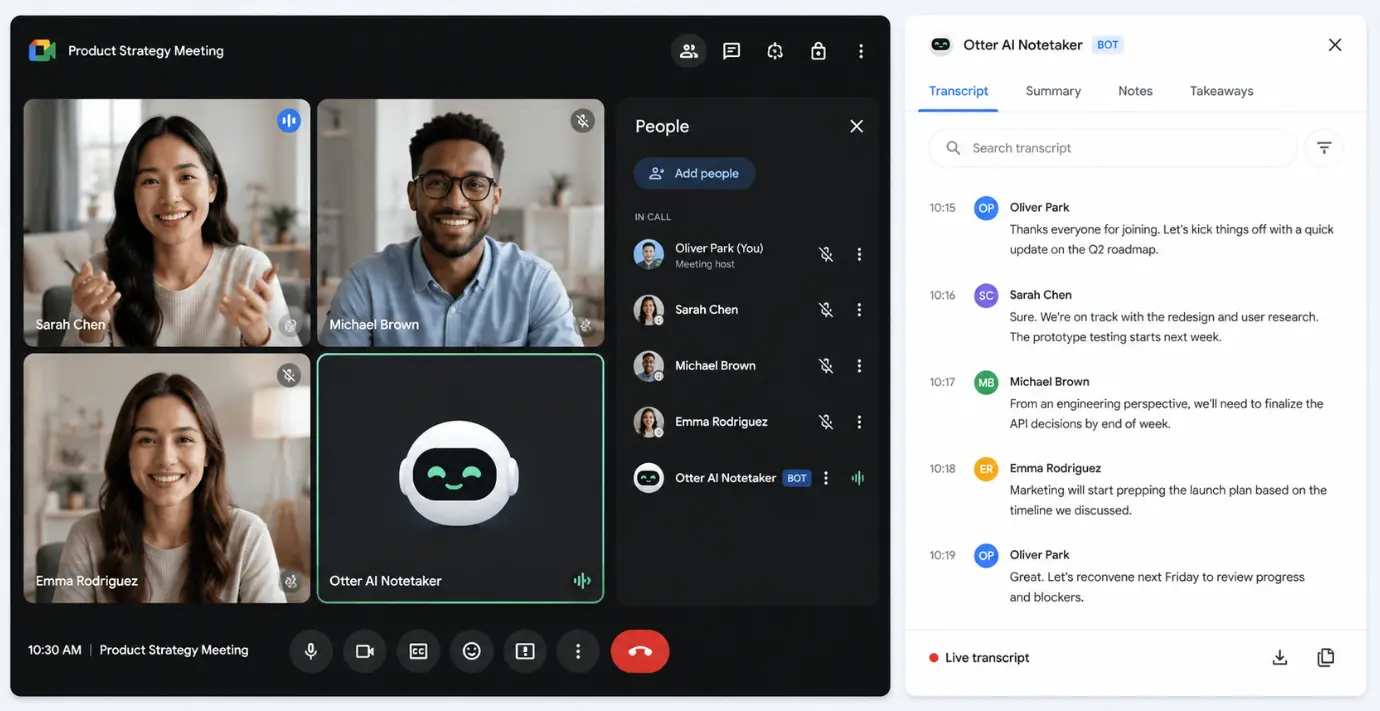Click "Sarah Chen" name in transcript
The image size is (1380, 711).
click(x=1040, y=295)
